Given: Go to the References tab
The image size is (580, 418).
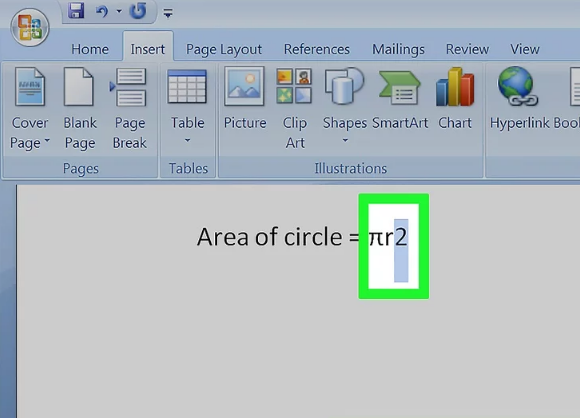Looking at the screenshot, I should [317, 49].
